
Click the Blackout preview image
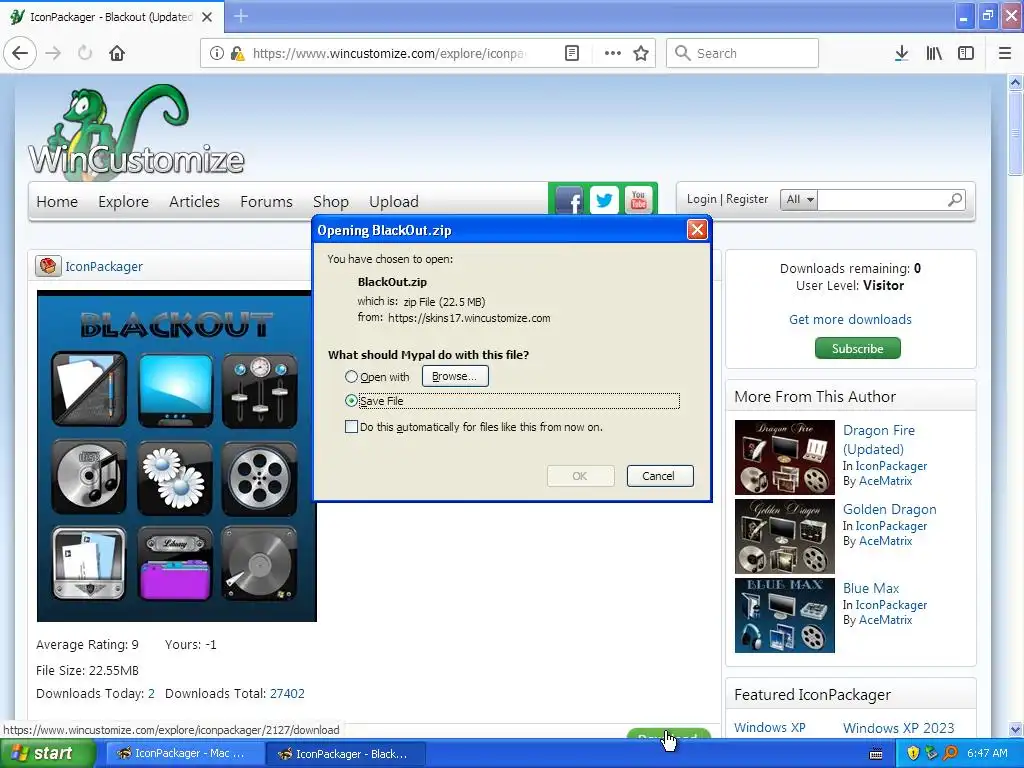174,456
